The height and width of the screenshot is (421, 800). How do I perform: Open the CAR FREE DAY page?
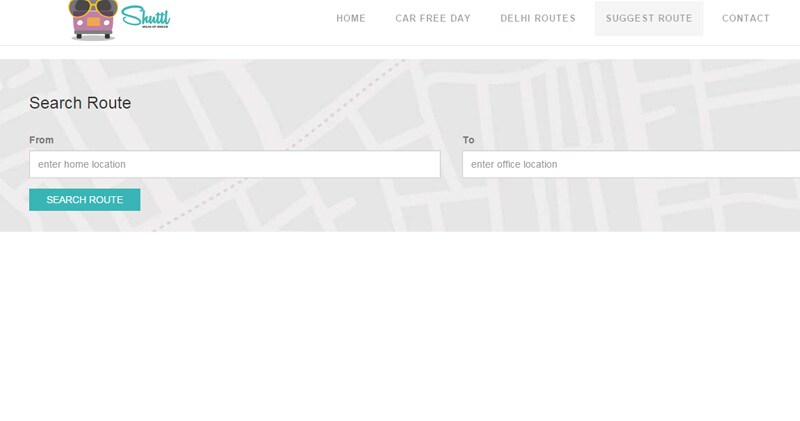[433, 18]
